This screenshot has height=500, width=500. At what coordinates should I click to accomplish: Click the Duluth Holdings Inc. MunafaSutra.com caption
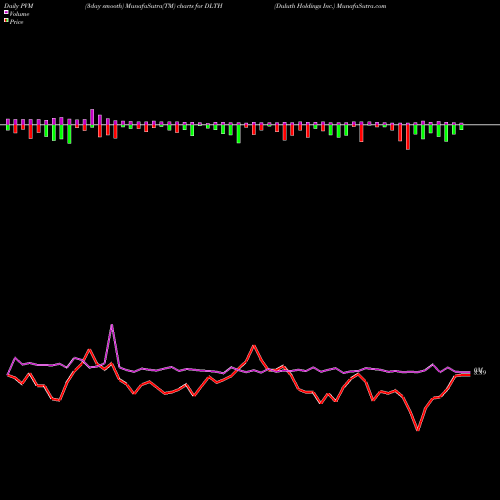[x=330, y=6]
